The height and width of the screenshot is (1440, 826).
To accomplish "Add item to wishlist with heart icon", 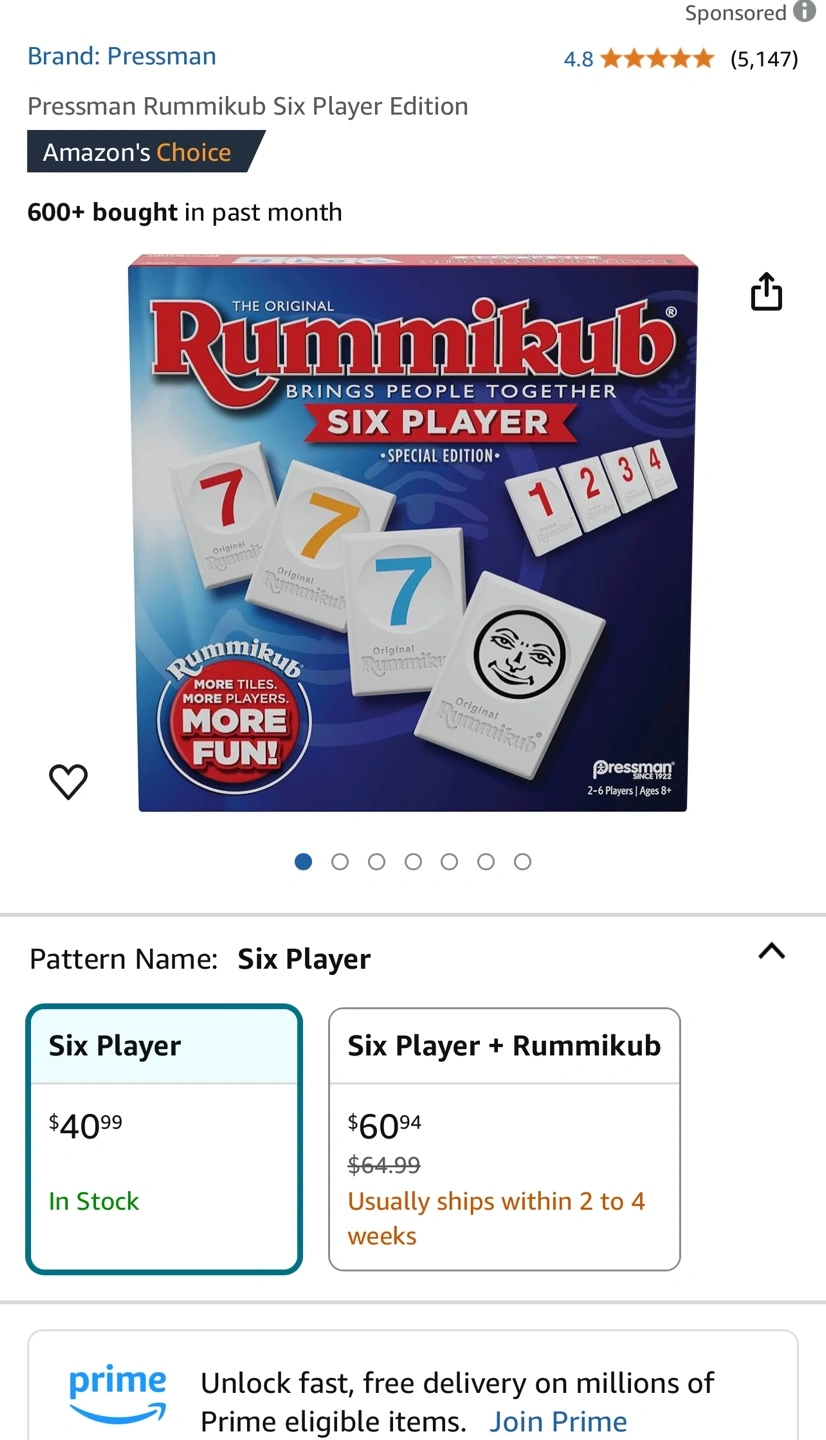I will coord(68,781).
